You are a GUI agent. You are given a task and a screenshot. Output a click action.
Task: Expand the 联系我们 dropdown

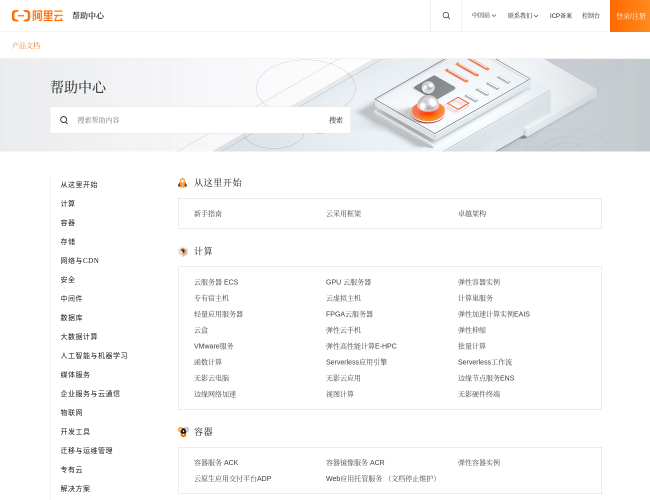(x=523, y=16)
